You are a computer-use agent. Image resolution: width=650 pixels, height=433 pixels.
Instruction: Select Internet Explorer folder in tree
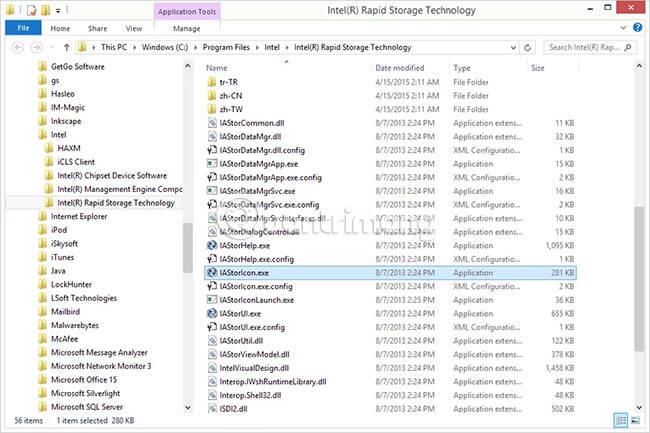pos(79,216)
